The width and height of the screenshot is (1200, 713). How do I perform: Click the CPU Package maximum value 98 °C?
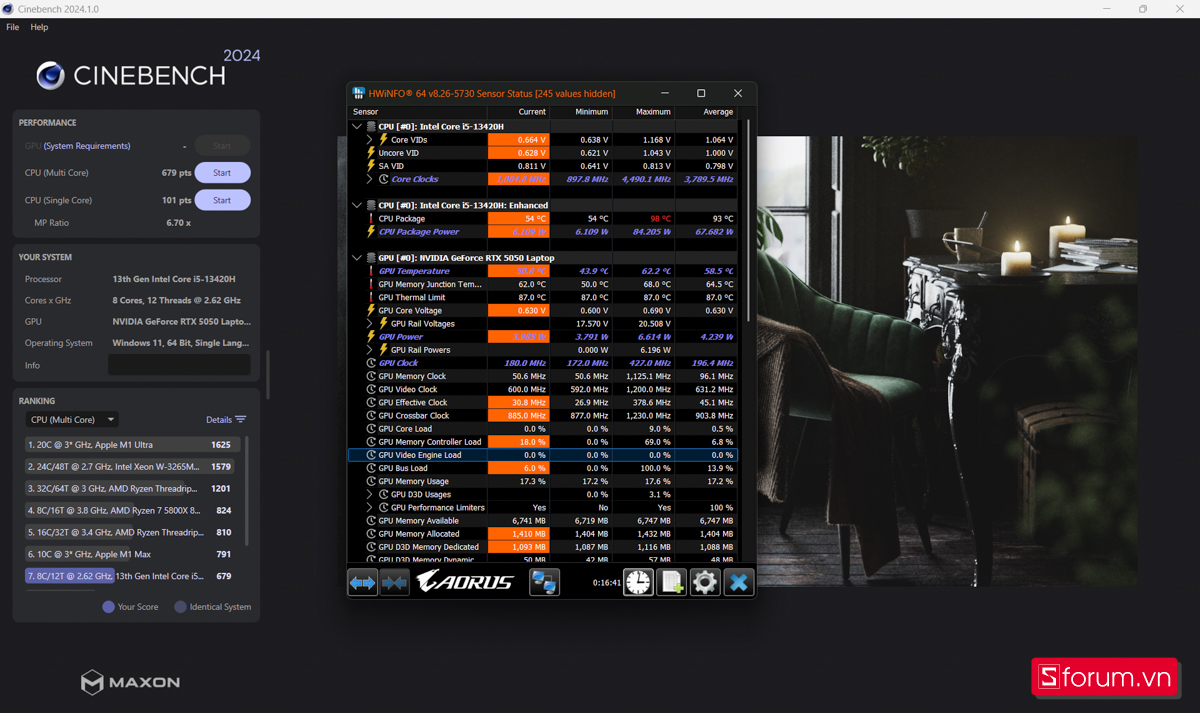tap(660, 218)
